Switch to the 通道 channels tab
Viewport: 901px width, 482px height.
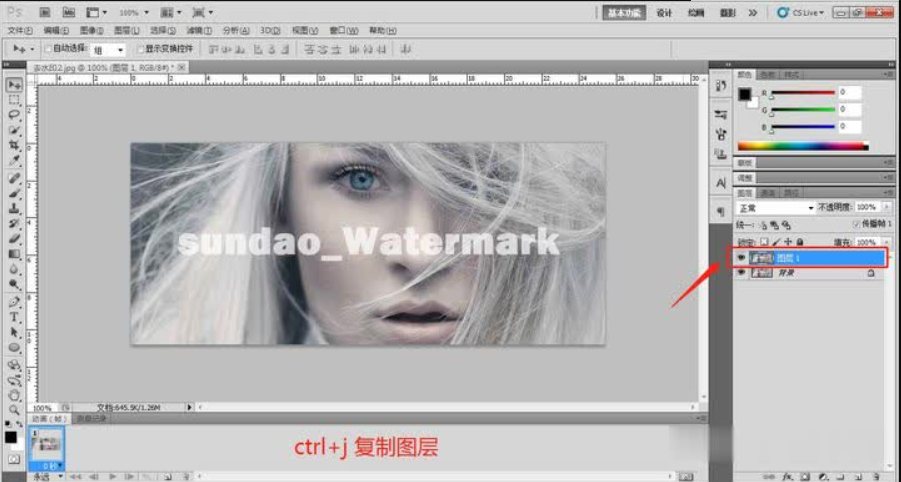[768, 193]
